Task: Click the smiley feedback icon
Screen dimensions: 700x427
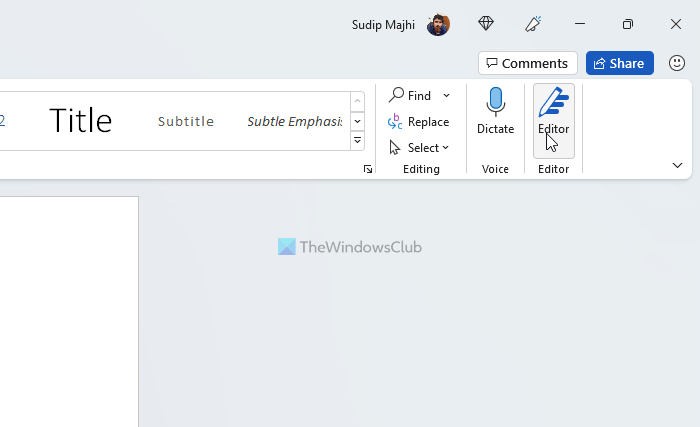Action: pyautogui.click(x=677, y=63)
